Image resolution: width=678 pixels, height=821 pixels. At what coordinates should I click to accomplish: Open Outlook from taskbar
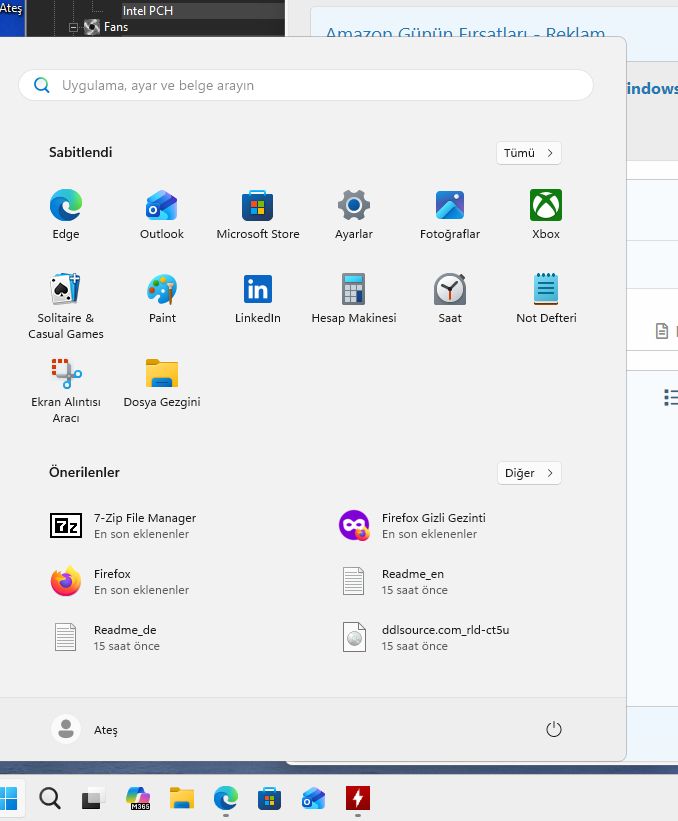click(314, 798)
